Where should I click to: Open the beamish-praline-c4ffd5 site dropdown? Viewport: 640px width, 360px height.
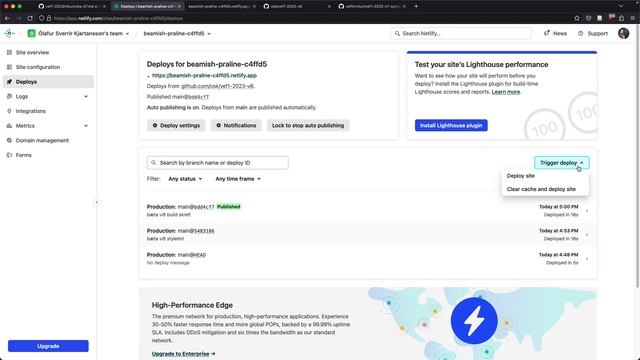coord(177,33)
